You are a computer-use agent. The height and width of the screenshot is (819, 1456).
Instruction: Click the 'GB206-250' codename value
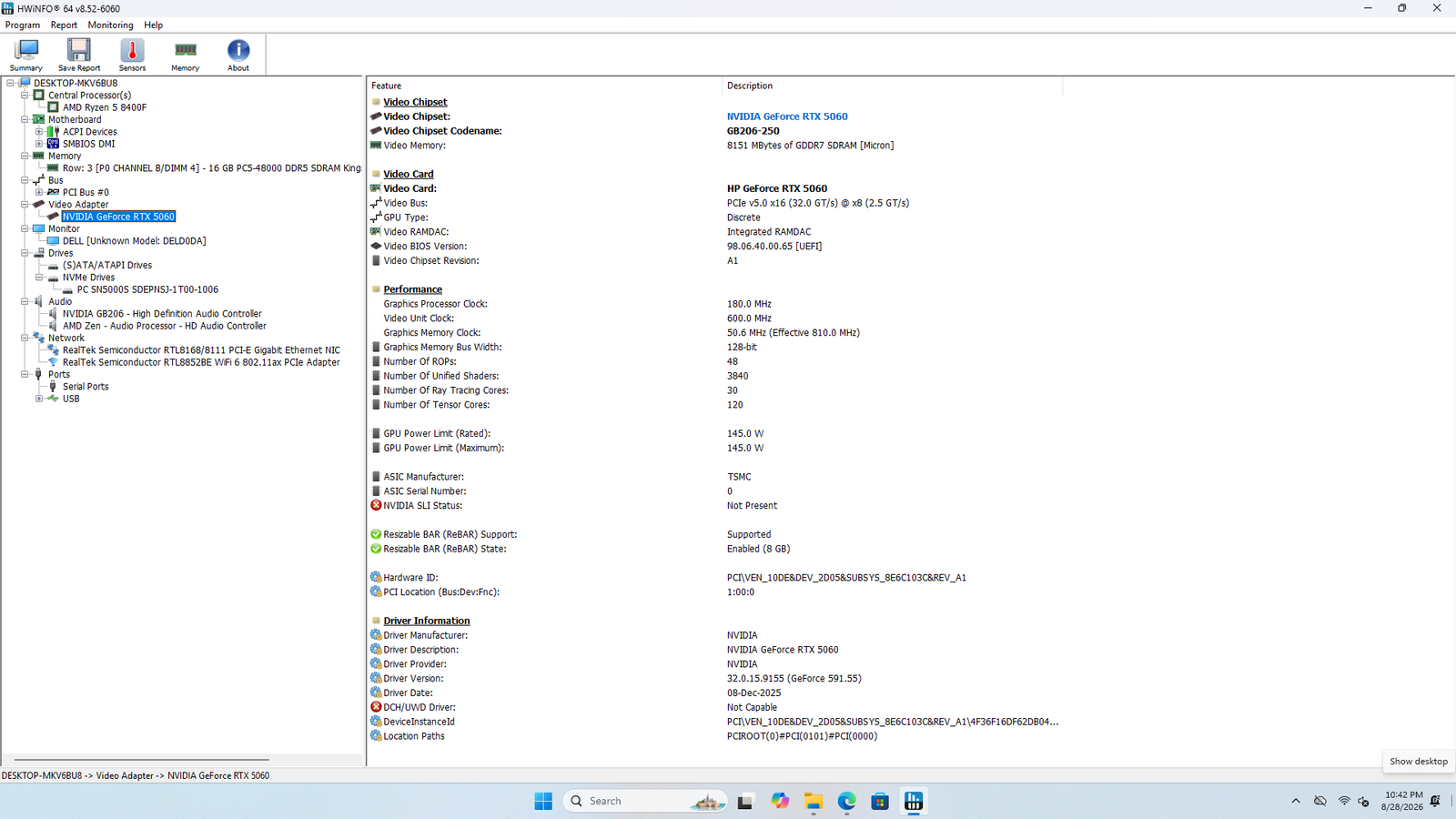[x=753, y=131]
